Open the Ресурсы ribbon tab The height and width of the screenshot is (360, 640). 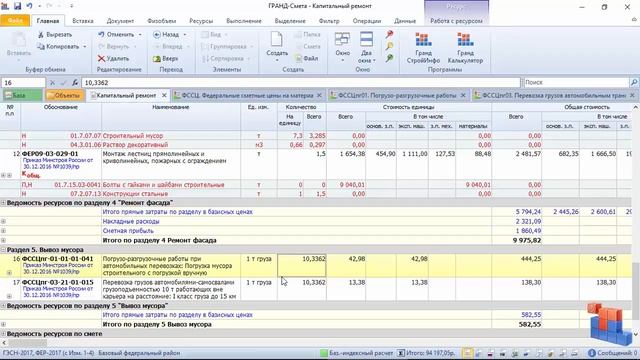click(x=201, y=21)
